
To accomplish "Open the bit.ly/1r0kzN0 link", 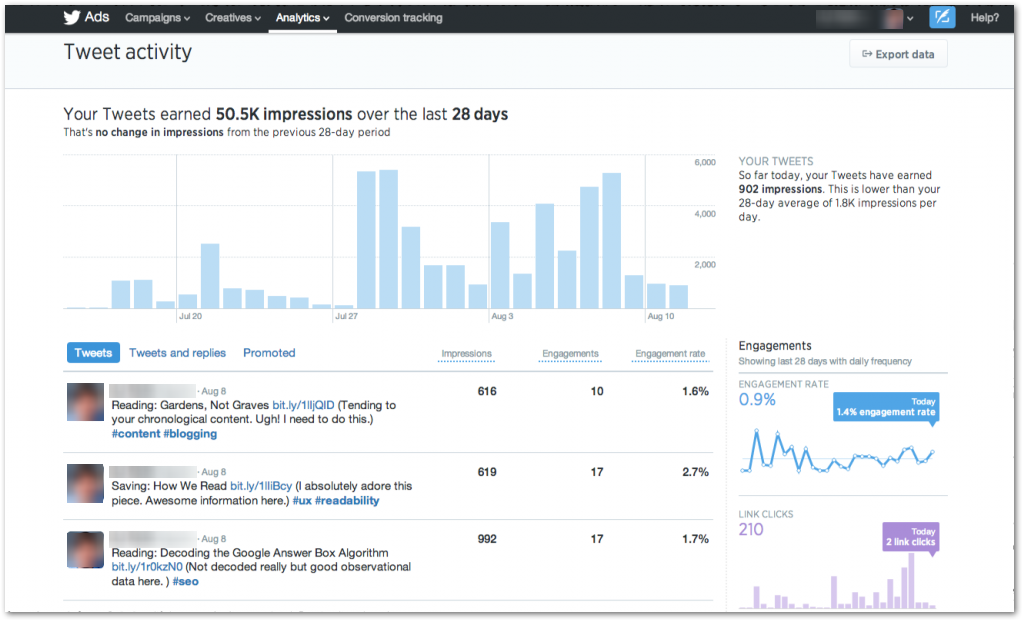I will click(x=147, y=567).
